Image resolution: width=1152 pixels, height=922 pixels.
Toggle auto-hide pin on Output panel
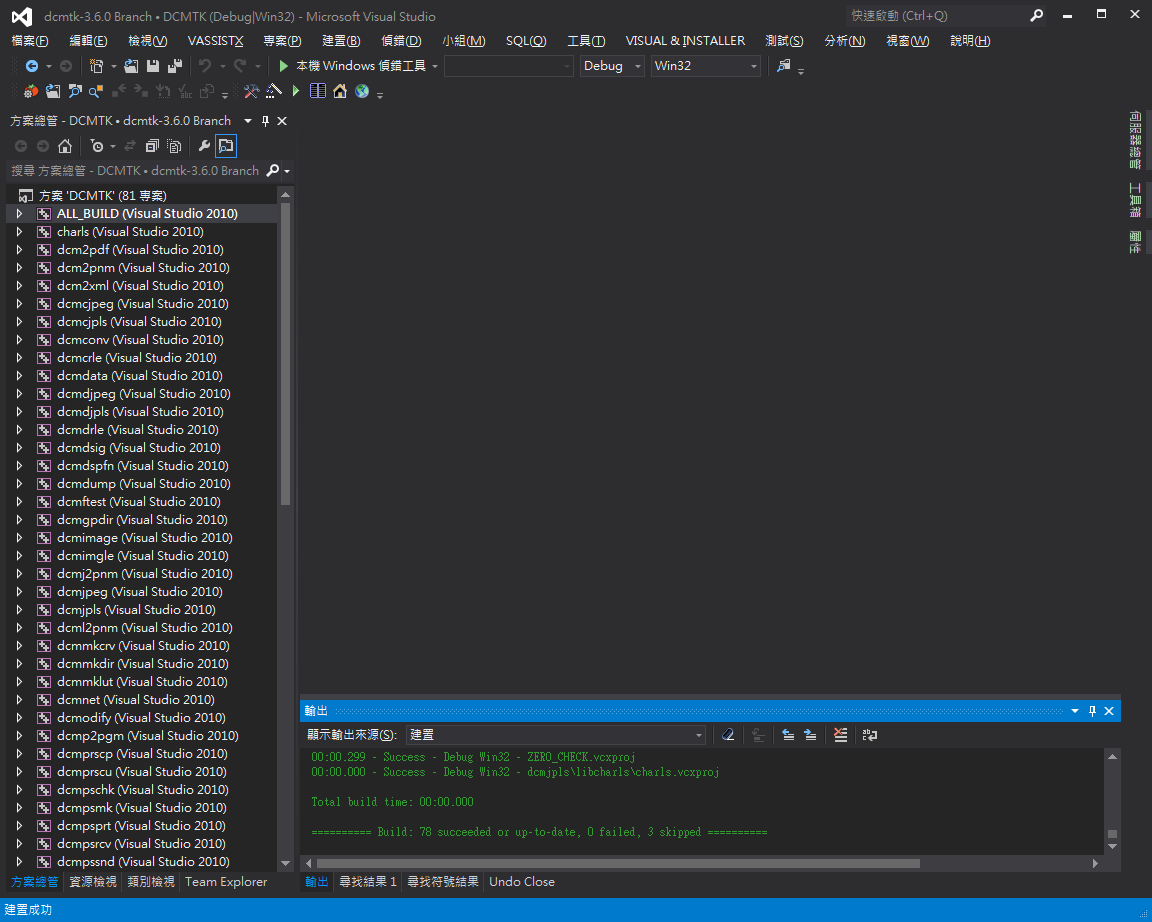[x=1092, y=711]
